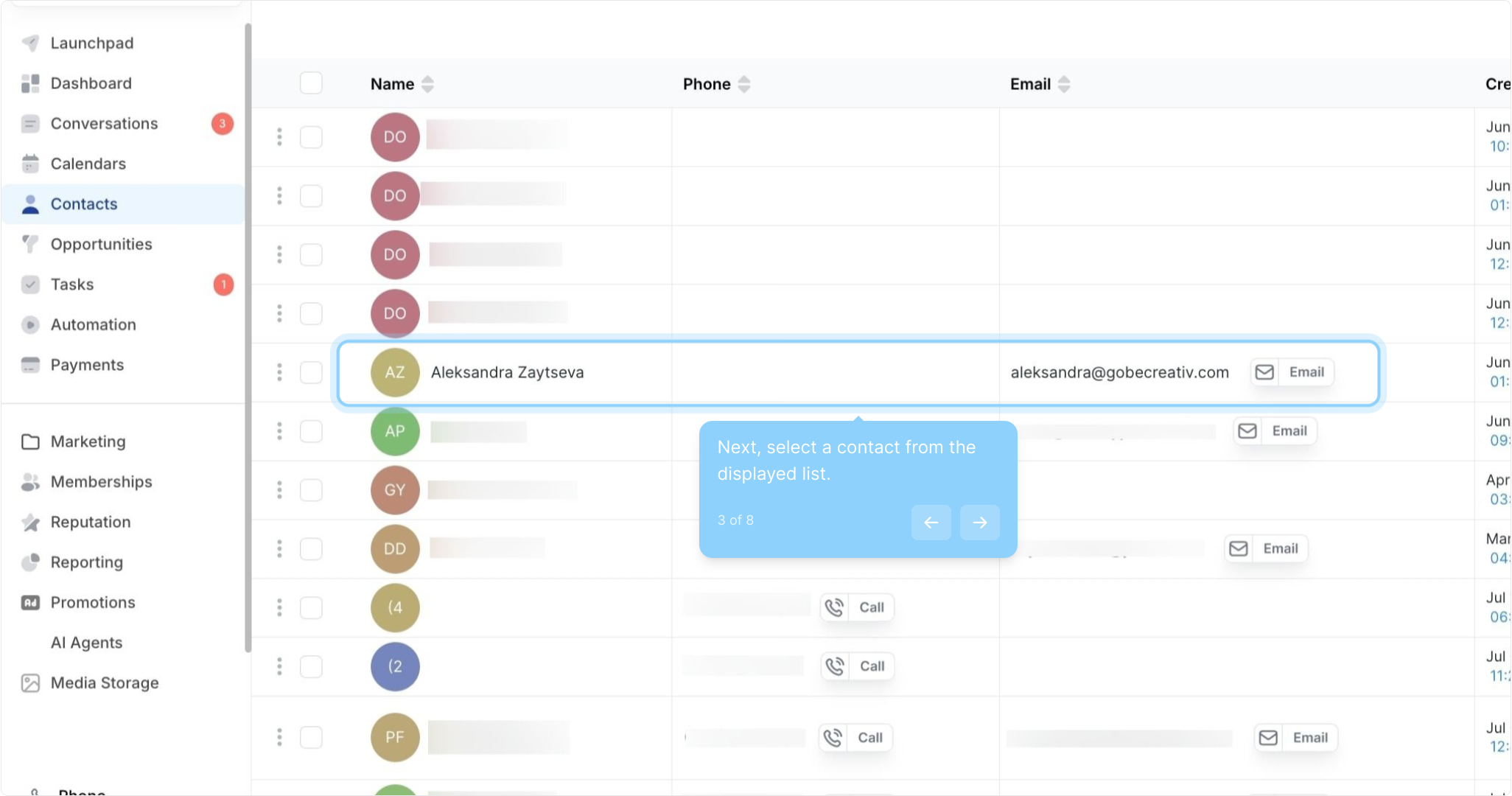This screenshot has width=1512, height=796.
Task: Open the Media Storage image icon
Action: tap(30, 683)
